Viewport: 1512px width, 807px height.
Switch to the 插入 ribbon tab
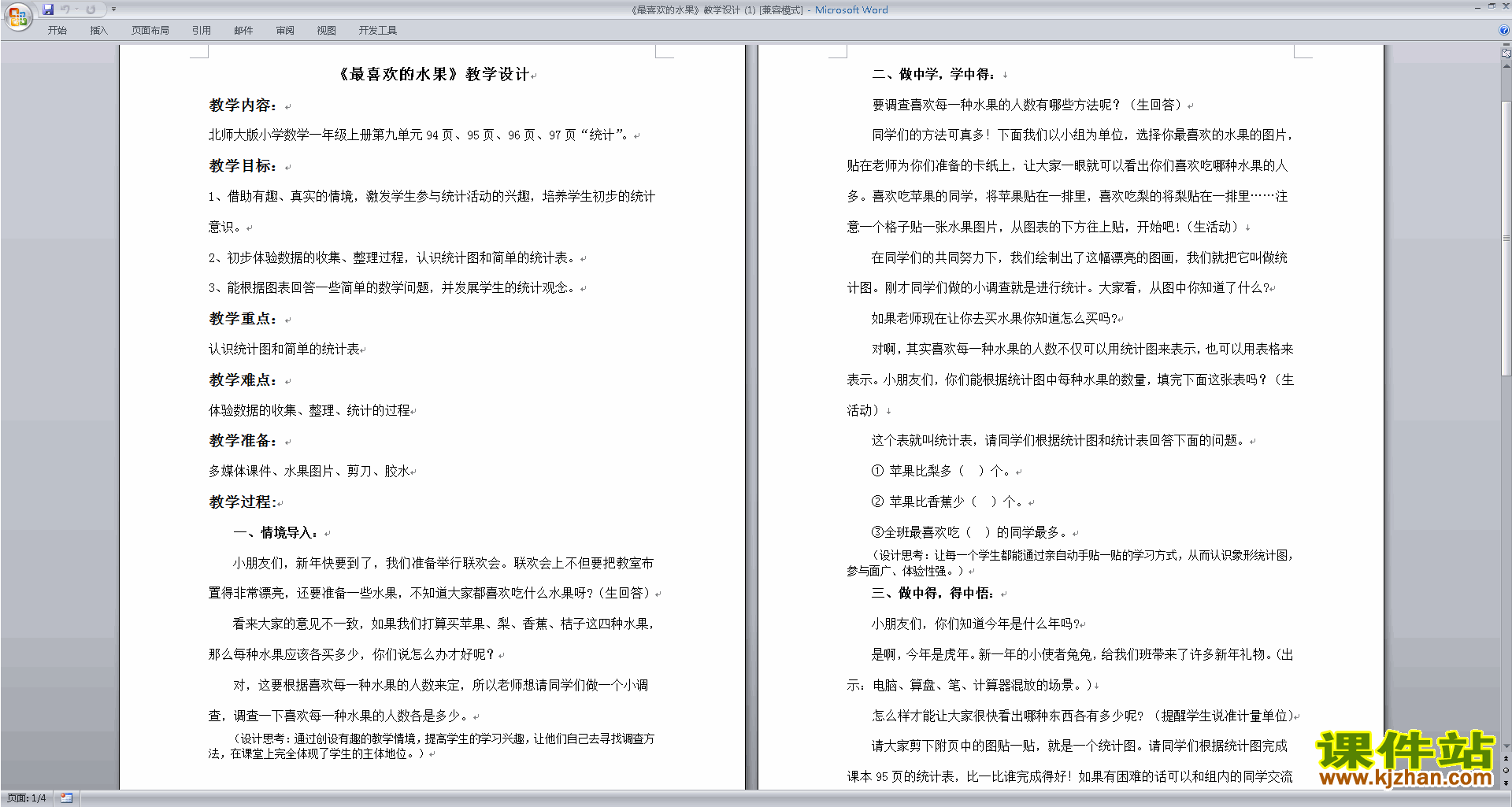(x=98, y=30)
